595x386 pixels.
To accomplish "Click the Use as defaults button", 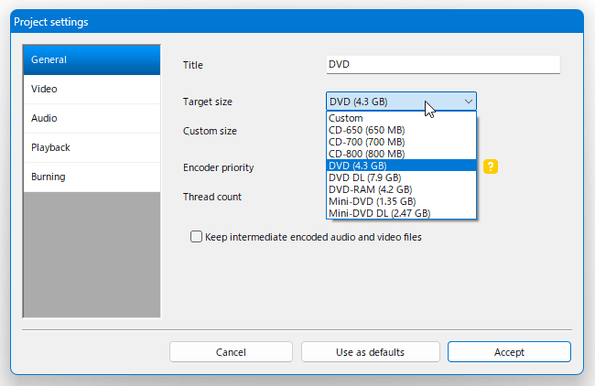I will pos(370,352).
